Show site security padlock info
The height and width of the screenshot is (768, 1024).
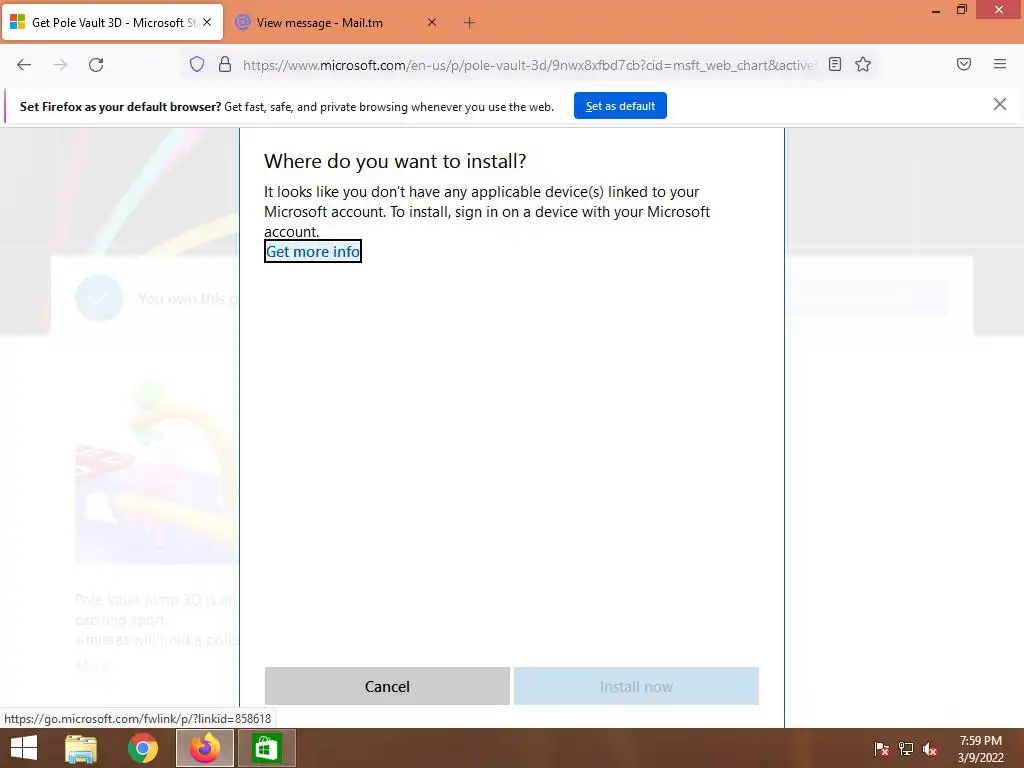[225, 64]
